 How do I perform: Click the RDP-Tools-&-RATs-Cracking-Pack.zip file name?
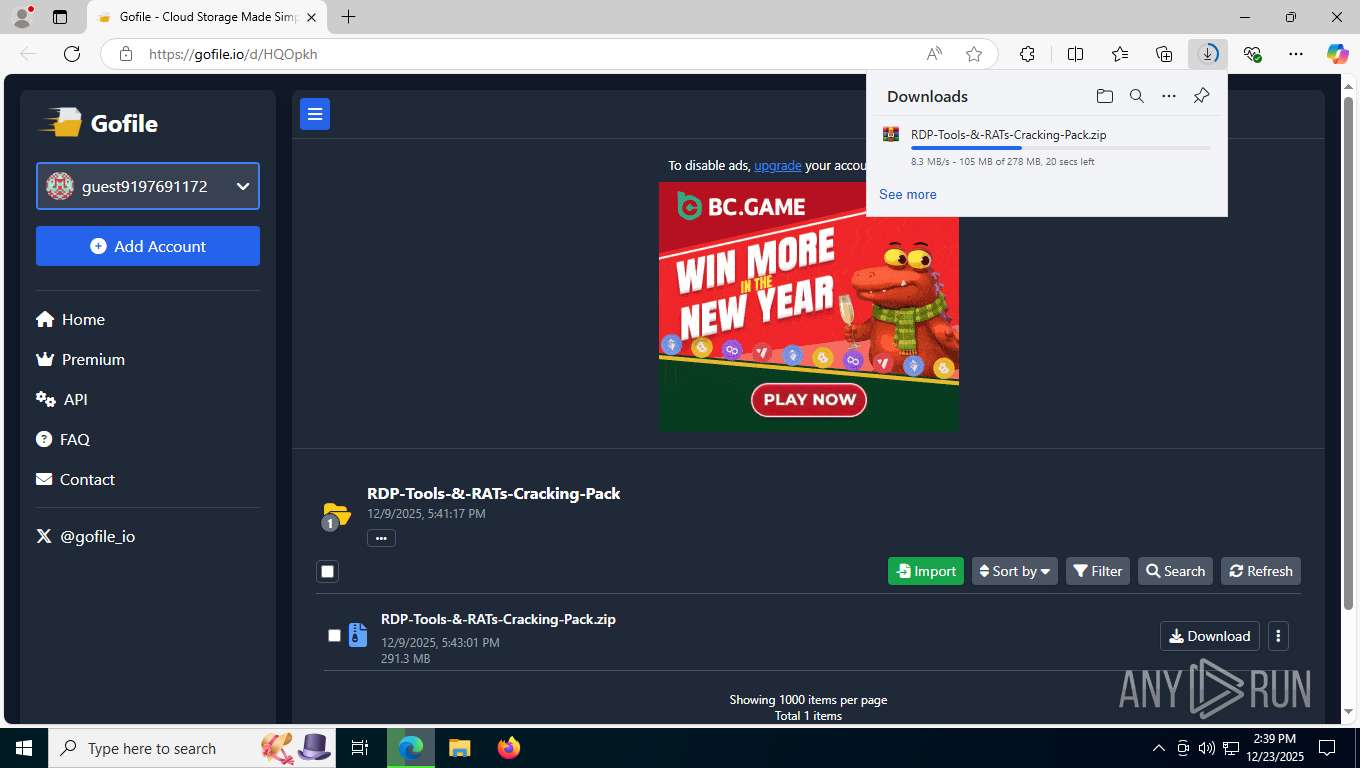(x=498, y=619)
